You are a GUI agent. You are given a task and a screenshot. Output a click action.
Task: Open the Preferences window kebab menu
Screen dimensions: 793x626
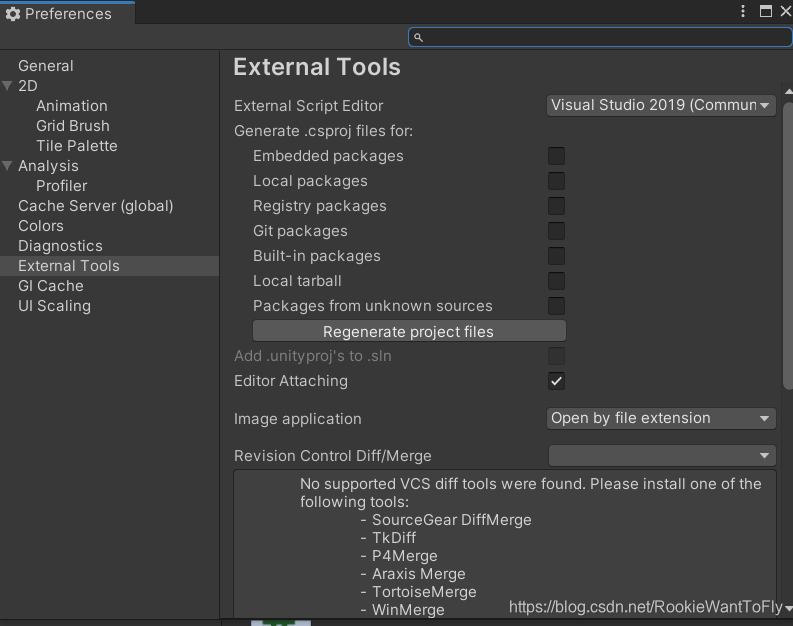pos(742,11)
